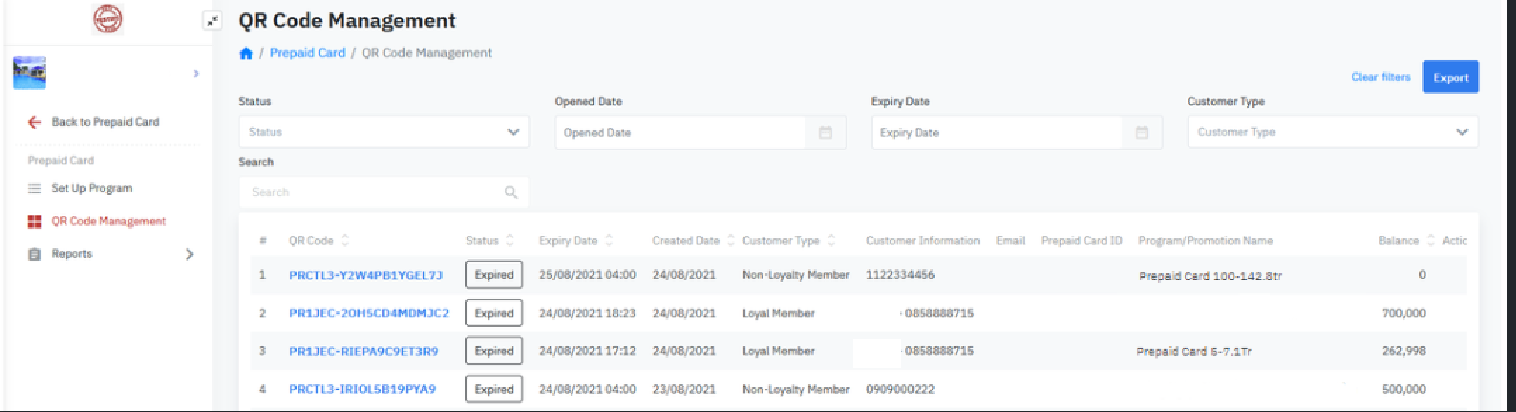Sort by Expiry Date column arrows

click(x=609, y=241)
